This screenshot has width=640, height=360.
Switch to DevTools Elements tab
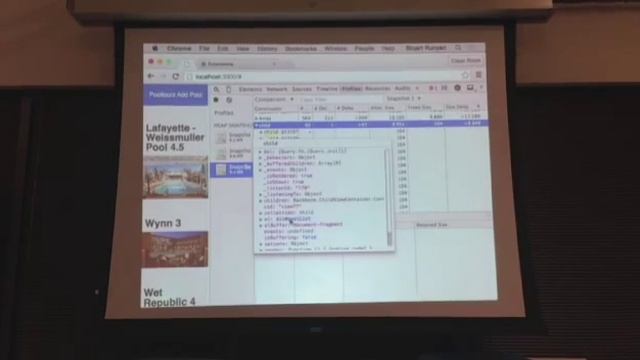click(x=250, y=89)
